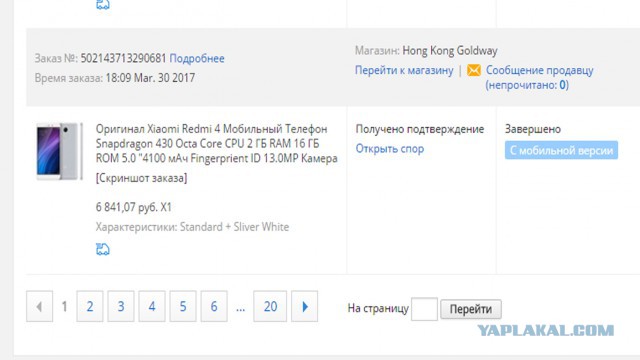Go to the seller's store via Перейти к магазину
The height and width of the screenshot is (360, 640).
404,70
